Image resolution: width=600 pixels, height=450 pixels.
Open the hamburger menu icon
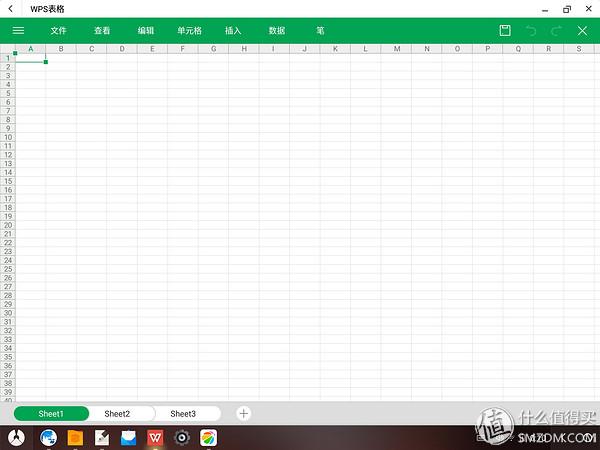point(18,31)
